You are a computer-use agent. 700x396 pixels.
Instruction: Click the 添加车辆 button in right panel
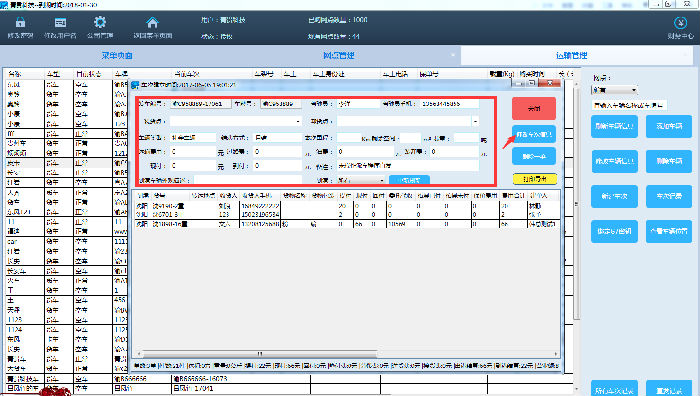(669, 126)
